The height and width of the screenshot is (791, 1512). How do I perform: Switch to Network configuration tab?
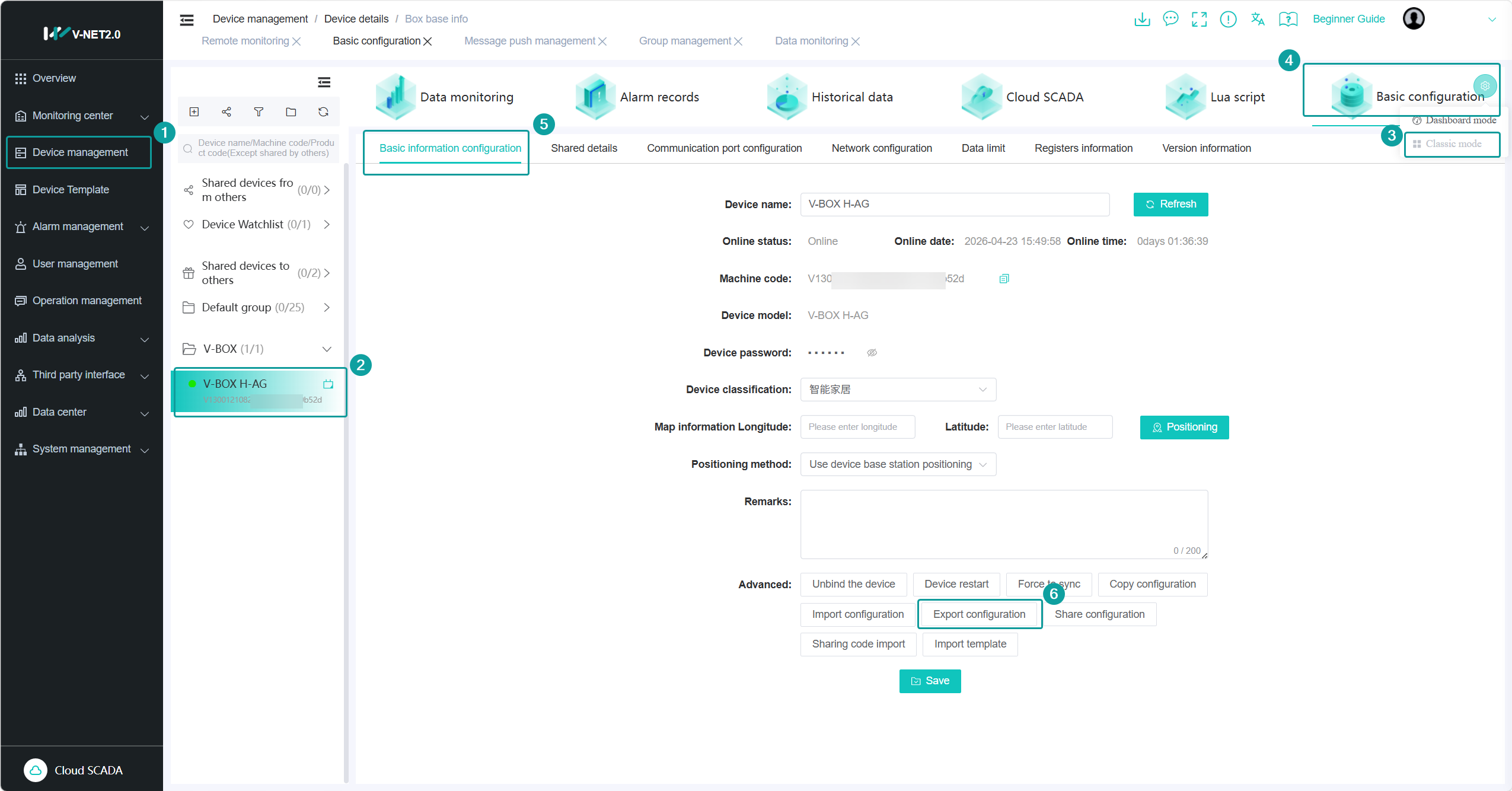[x=881, y=148]
